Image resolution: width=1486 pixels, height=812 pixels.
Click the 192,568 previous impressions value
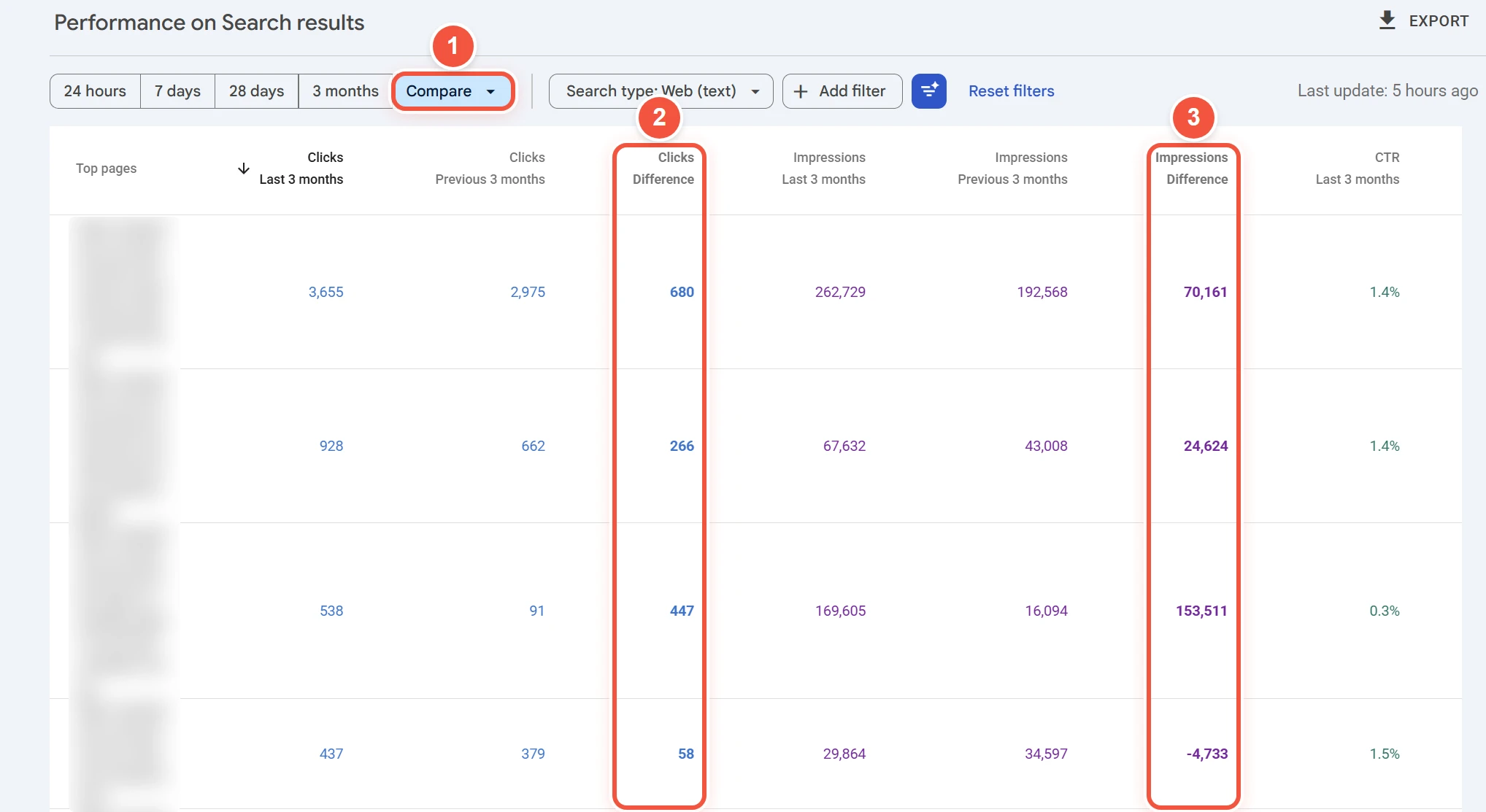(1042, 292)
